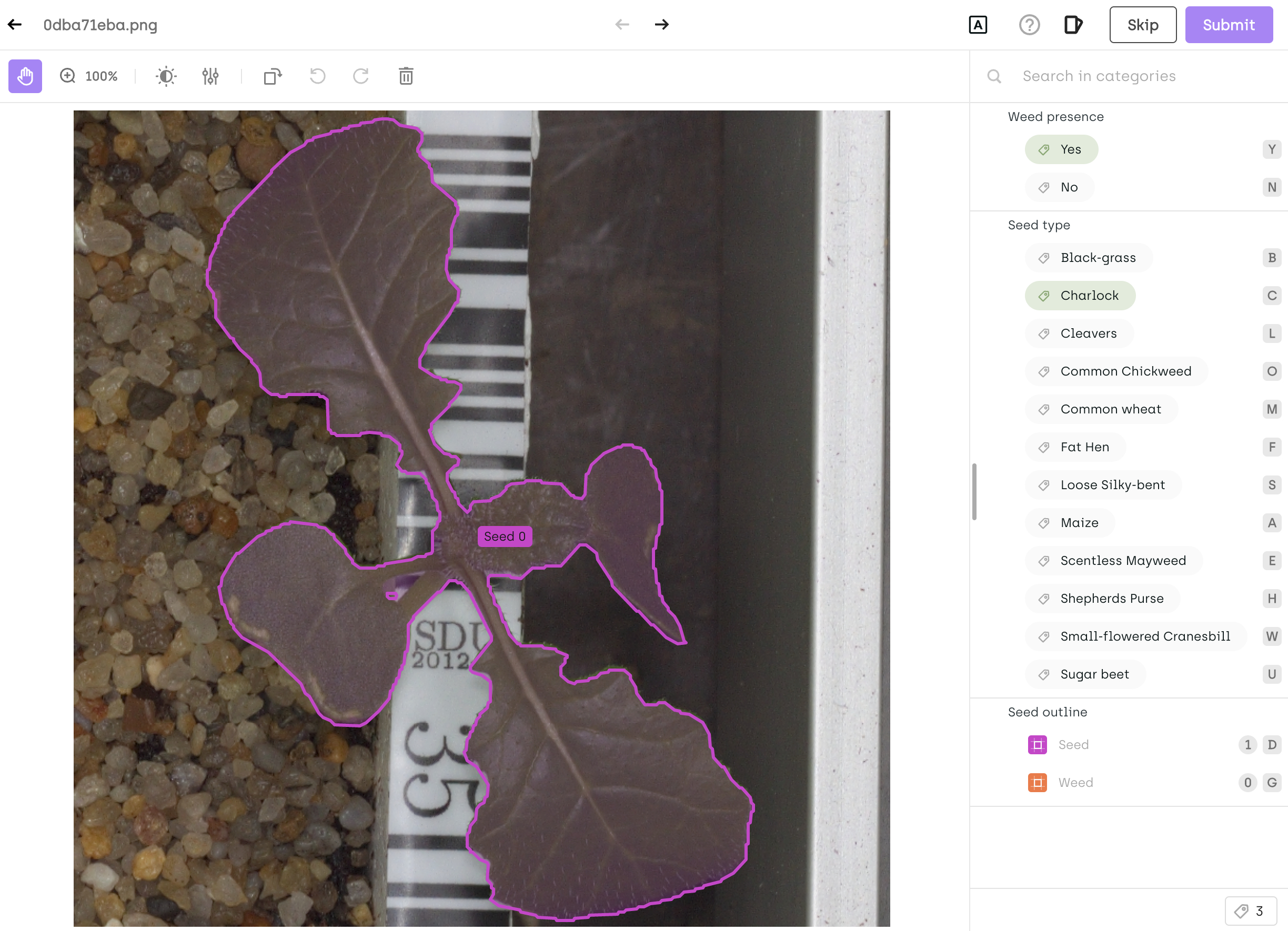Open the help question mark icon
This screenshot has width=1288, height=931.
1029,25
